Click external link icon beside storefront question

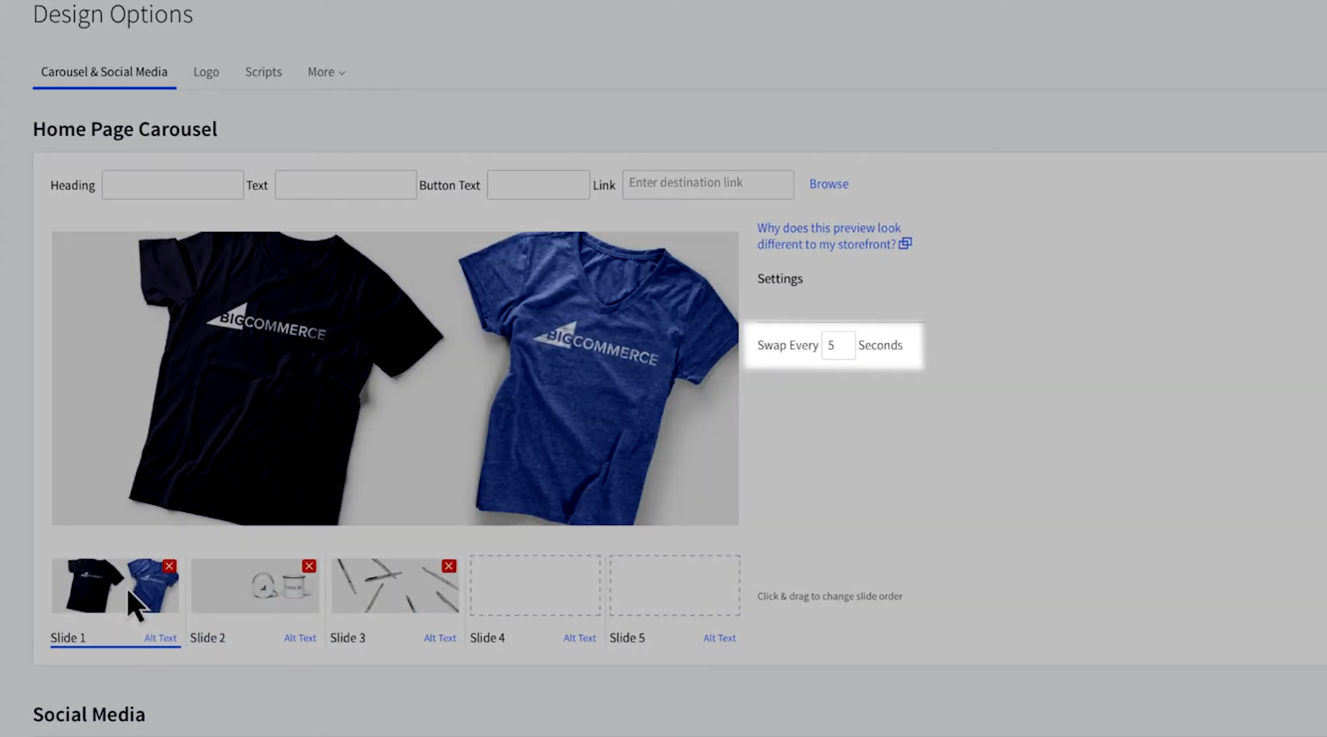(x=905, y=244)
